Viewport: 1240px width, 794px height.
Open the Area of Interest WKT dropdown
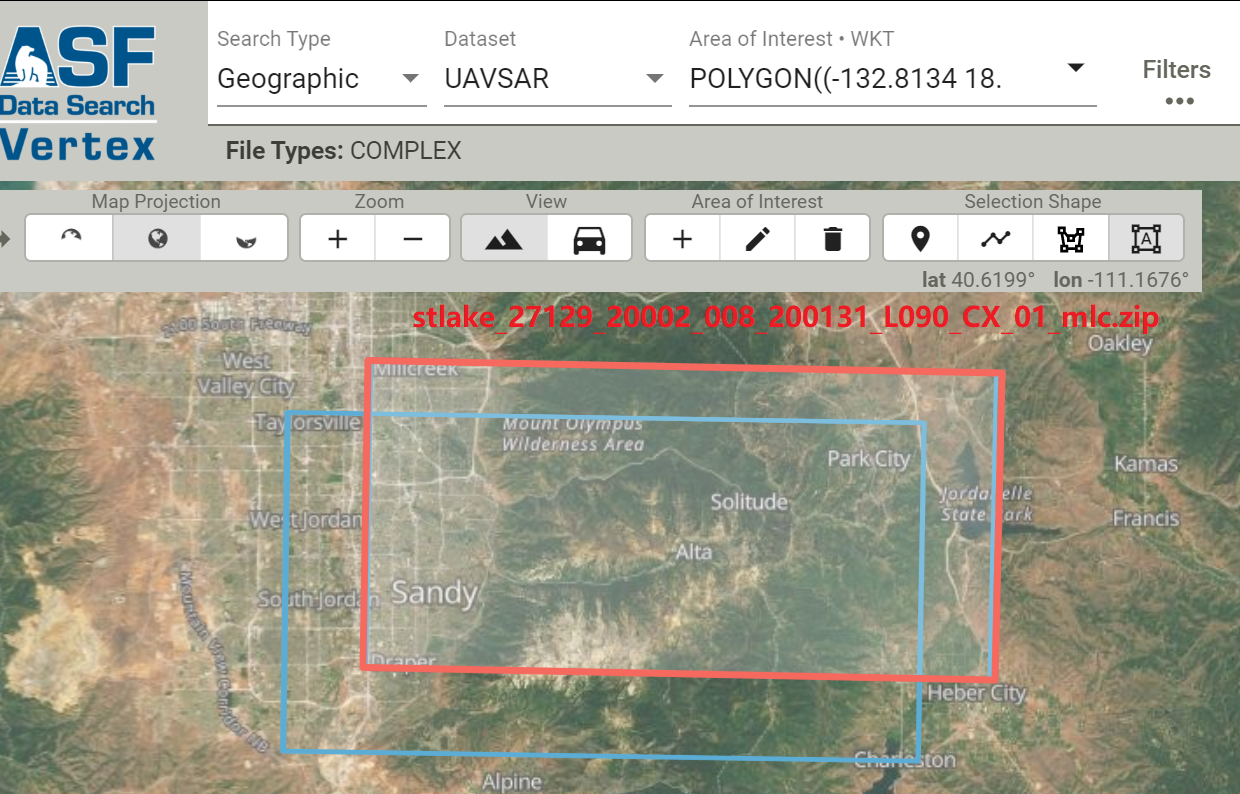1074,66
